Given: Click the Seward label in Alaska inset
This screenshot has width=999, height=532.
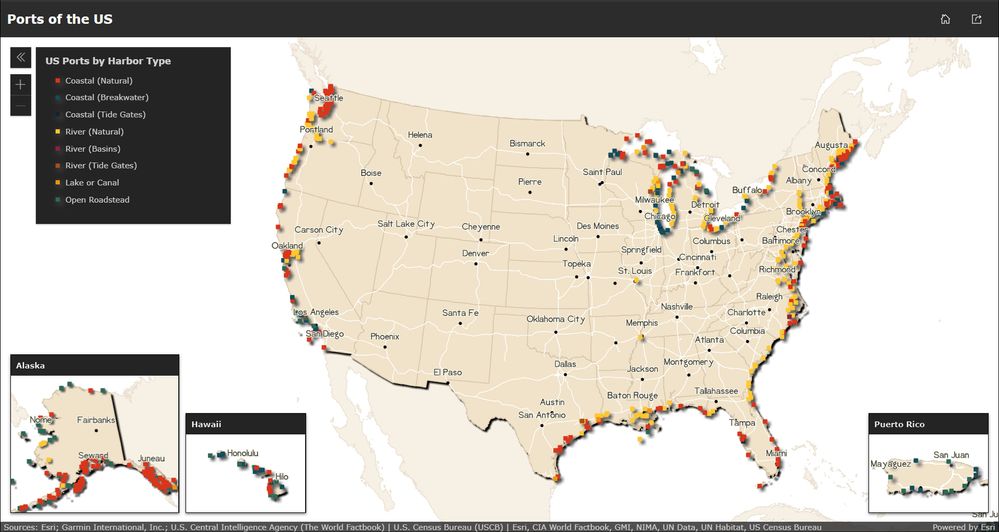Looking at the screenshot, I should [93, 456].
